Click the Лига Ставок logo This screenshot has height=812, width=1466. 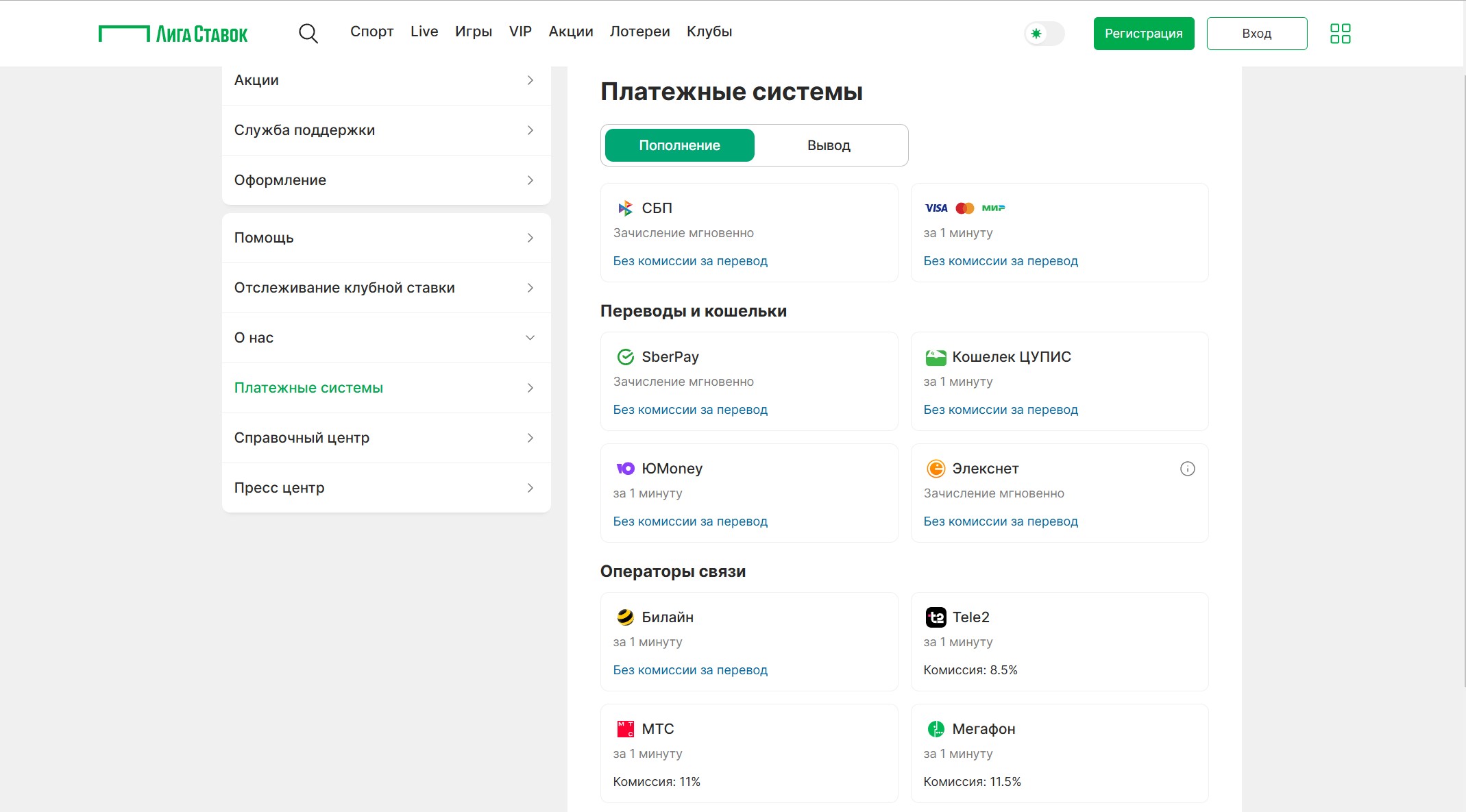click(x=173, y=34)
